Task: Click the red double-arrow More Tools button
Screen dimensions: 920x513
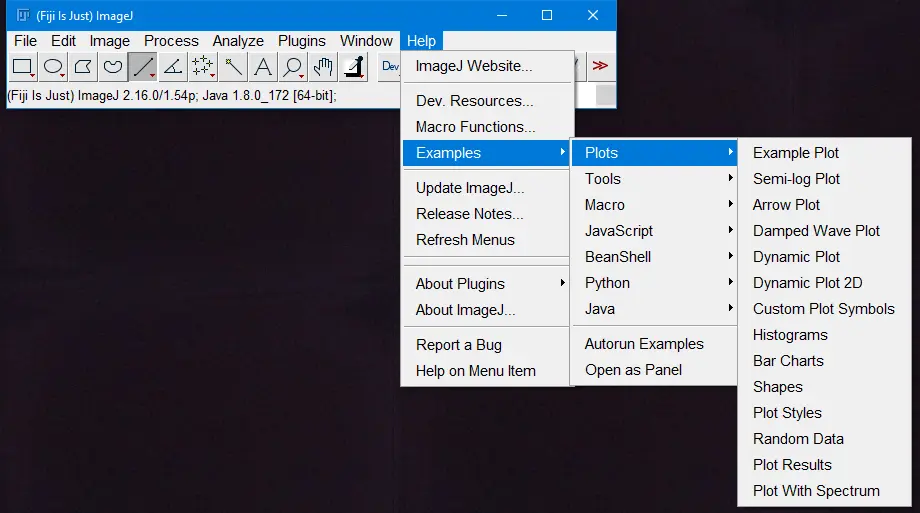Action: (600, 66)
